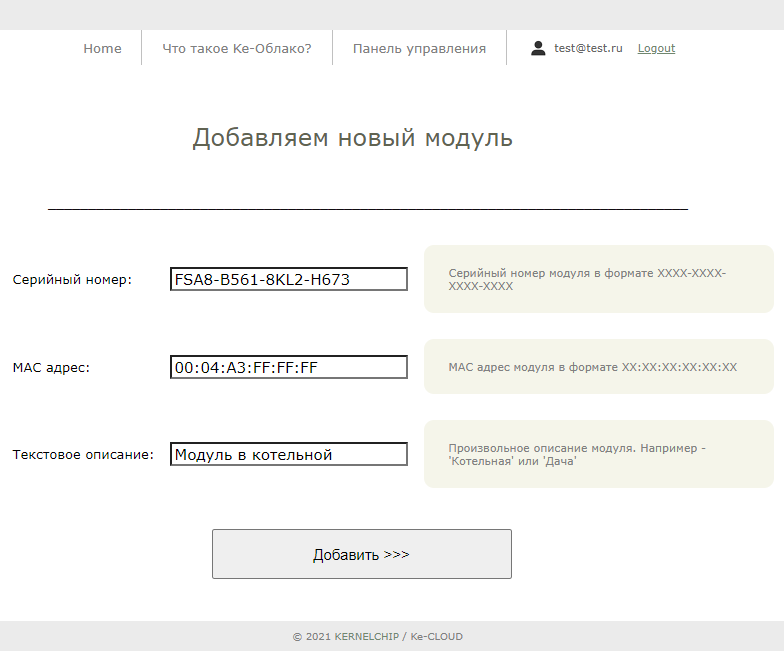Image resolution: width=784 pixels, height=651 pixels.
Task: Click the 'Серийный номер:' label
Action: [x=72, y=280]
